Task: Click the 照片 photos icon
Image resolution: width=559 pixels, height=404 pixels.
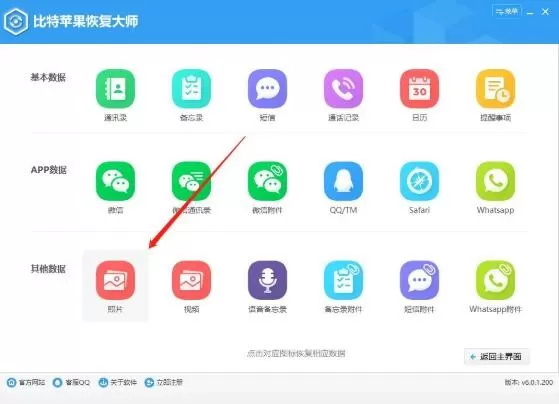Action: pos(115,280)
